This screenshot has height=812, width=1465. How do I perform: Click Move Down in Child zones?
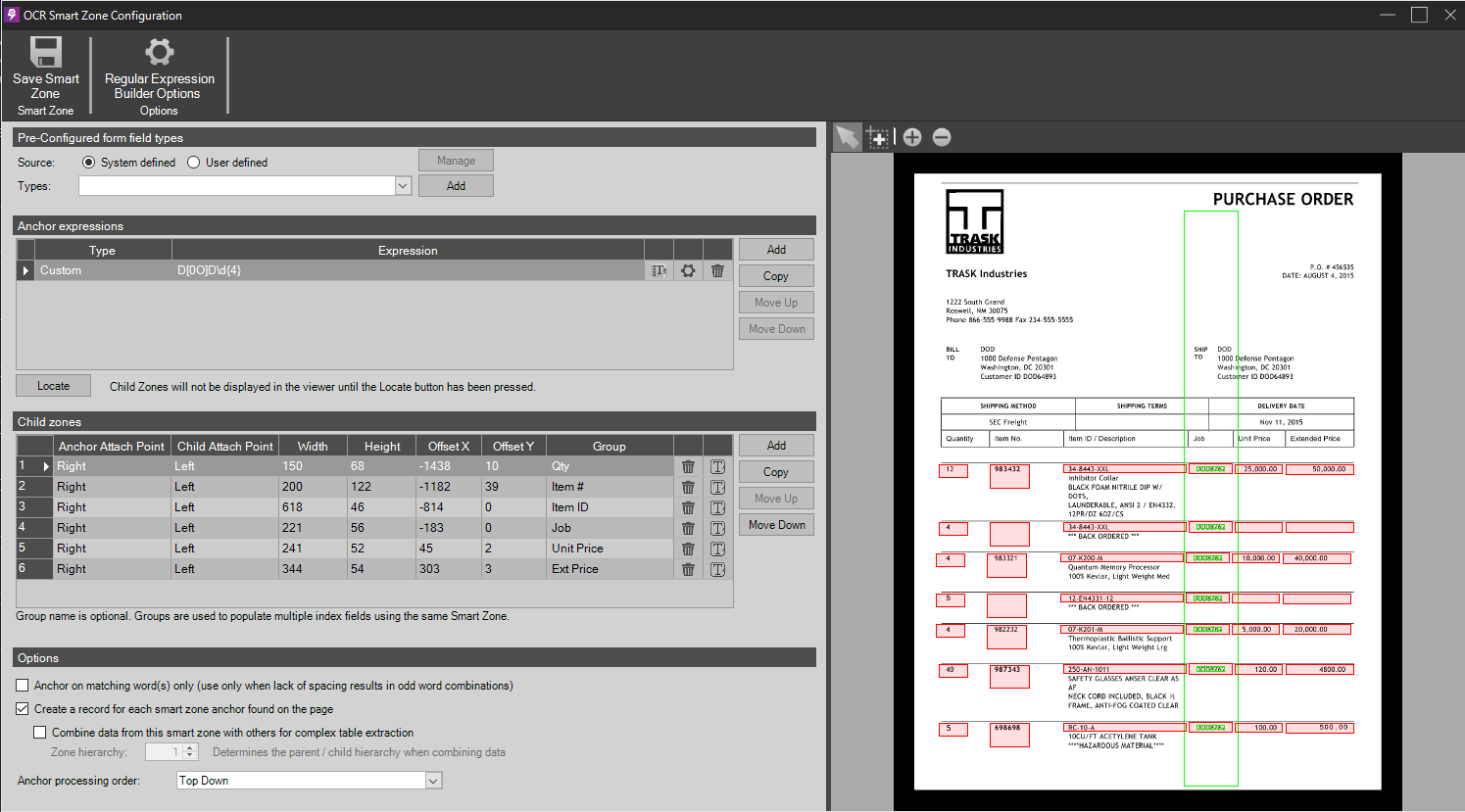pos(776,525)
